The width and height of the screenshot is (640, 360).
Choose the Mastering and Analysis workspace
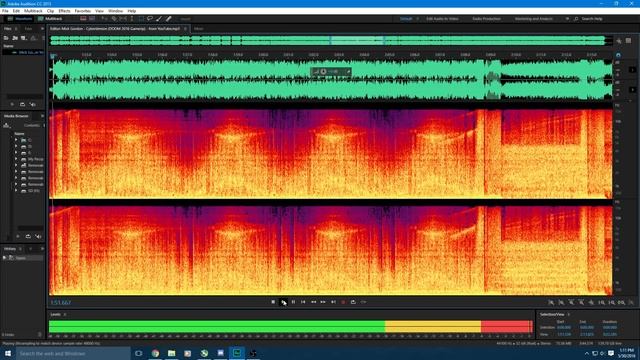(x=533, y=19)
